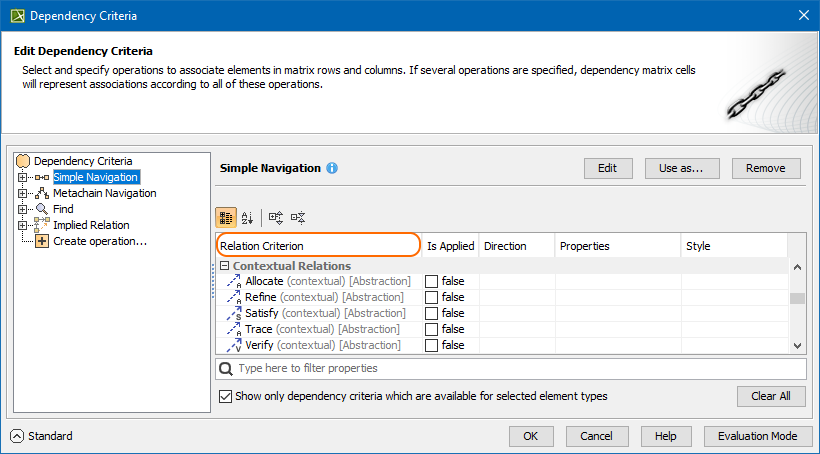The height and width of the screenshot is (454, 820).
Task: Expand the Simple Navigation tree node
Action: click(22, 177)
